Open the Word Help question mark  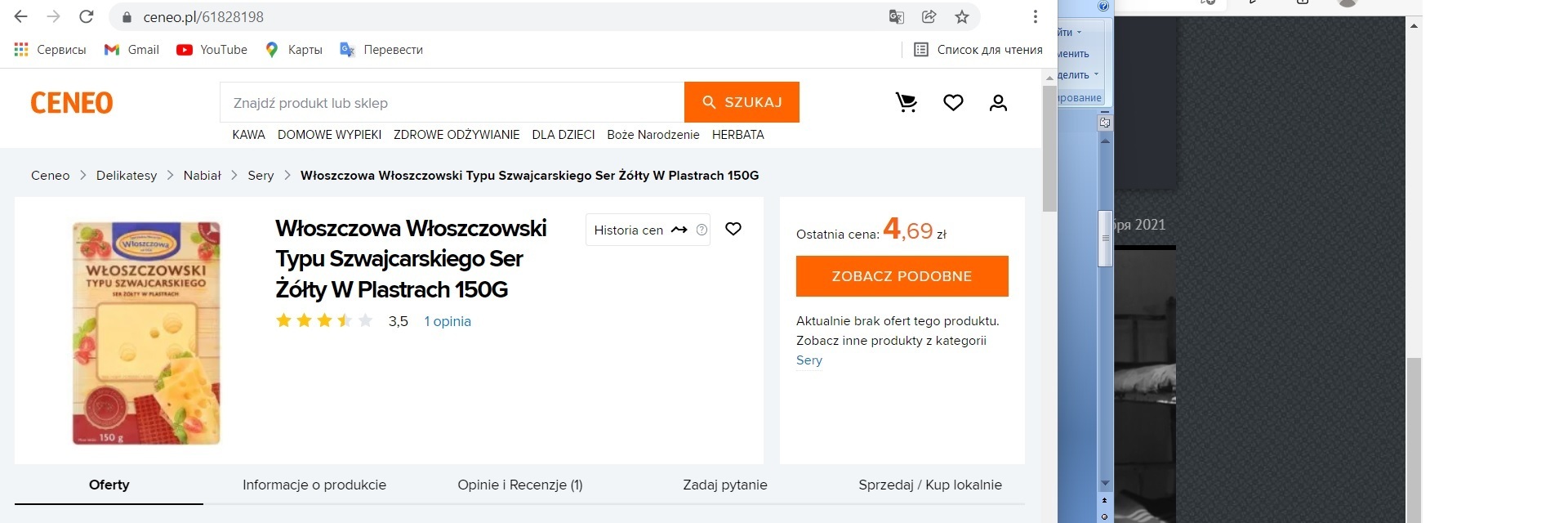point(1103,7)
